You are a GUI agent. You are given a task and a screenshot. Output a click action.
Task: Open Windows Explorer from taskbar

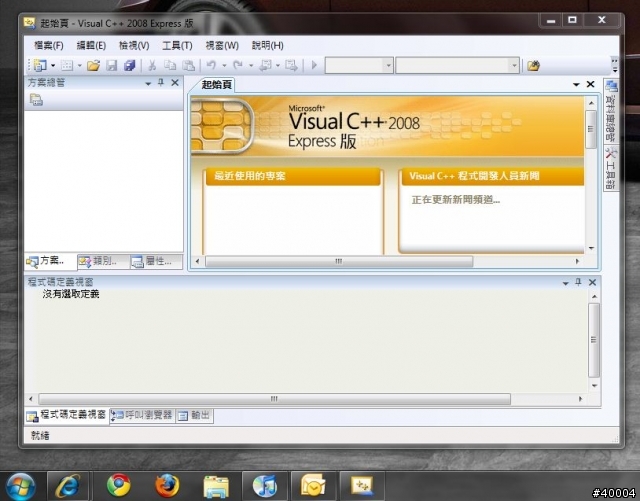[216, 486]
